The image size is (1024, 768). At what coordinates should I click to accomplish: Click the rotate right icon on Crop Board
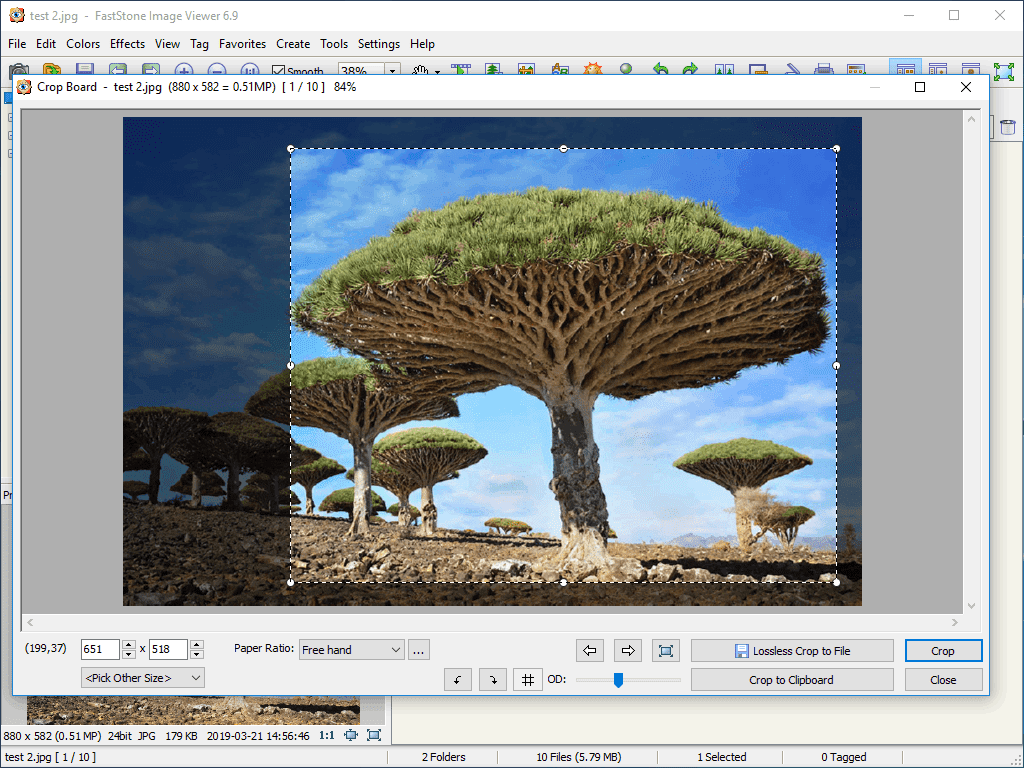(x=492, y=679)
